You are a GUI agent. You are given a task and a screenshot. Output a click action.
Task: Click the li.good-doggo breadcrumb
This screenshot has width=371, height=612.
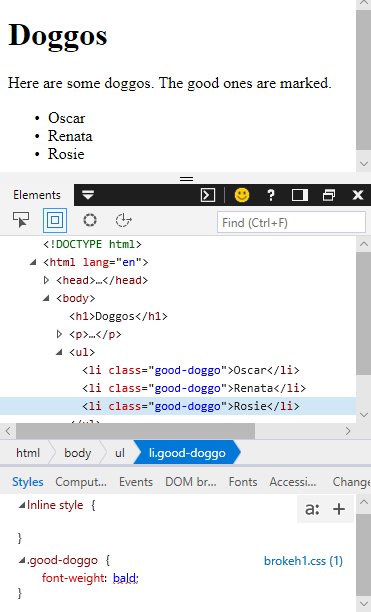(187, 453)
